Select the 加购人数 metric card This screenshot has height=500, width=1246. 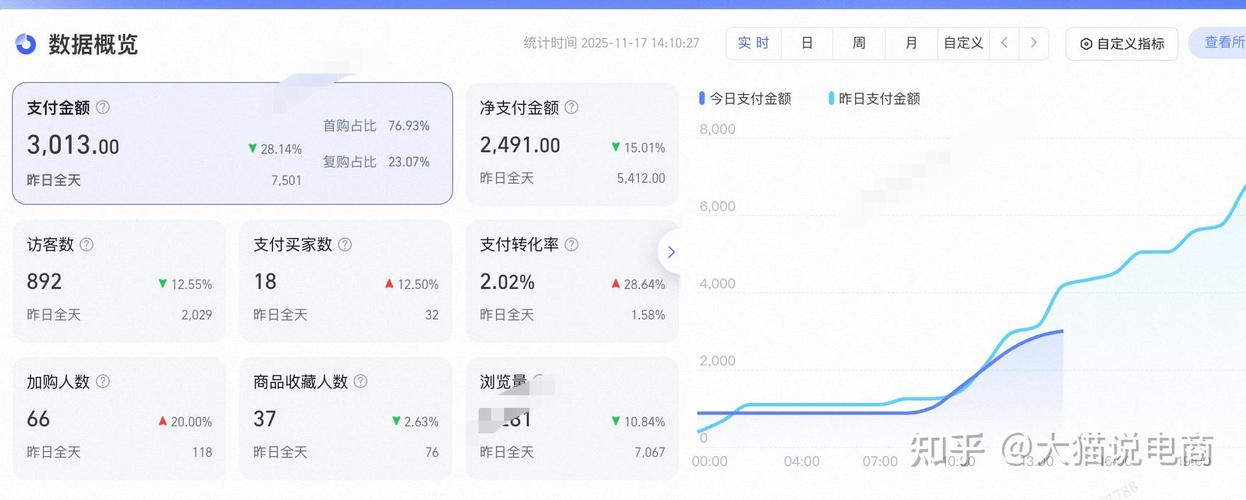[119, 418]
